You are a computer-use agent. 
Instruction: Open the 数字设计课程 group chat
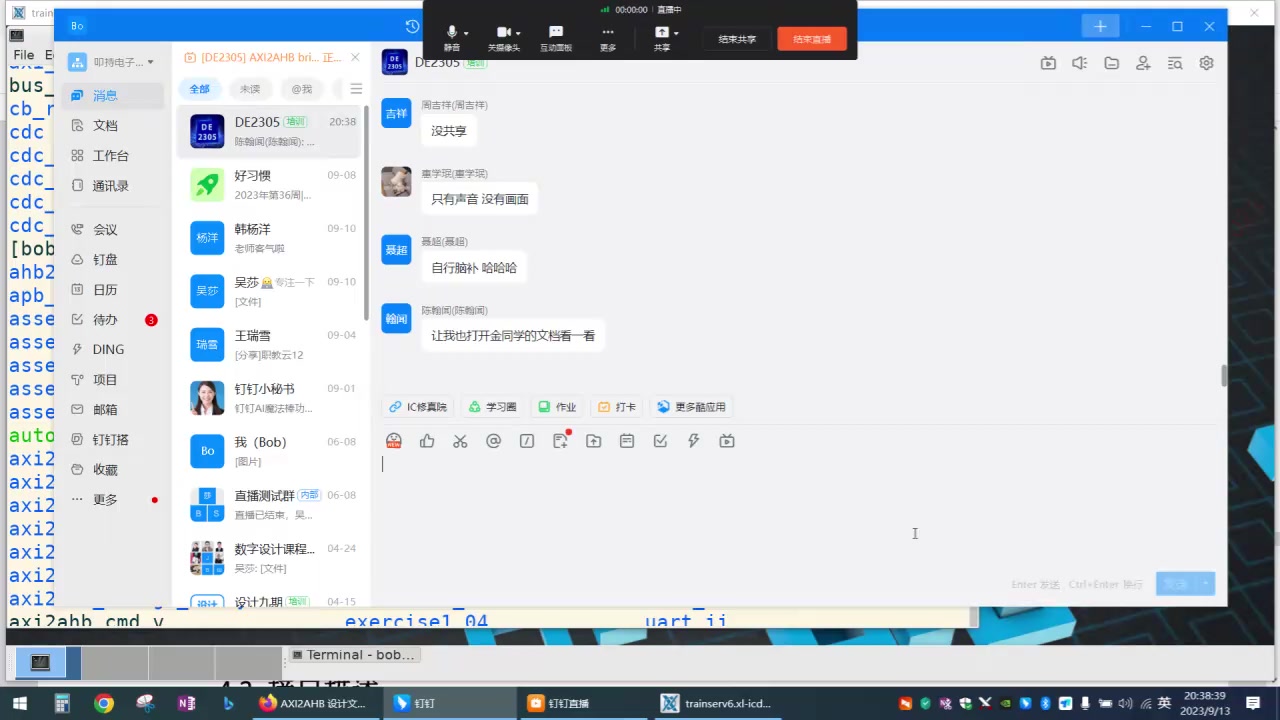268,558
